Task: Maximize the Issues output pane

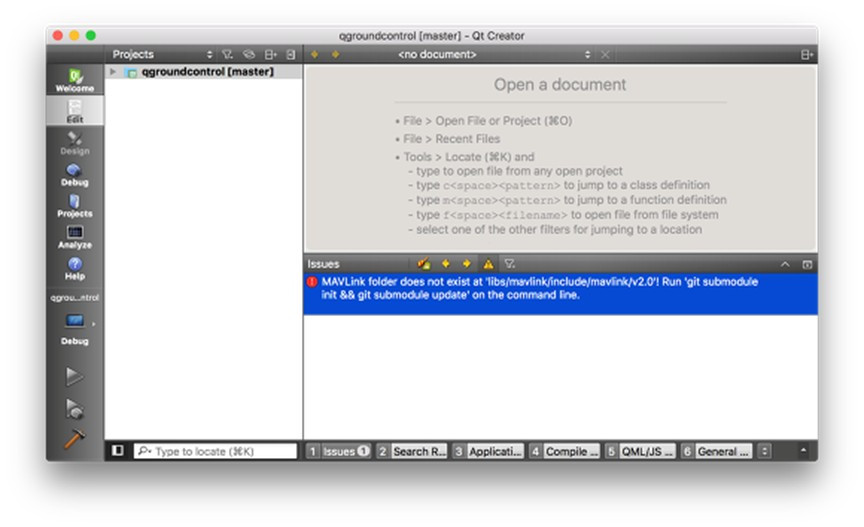Action: pyautogui.click(x=807, y=264)
